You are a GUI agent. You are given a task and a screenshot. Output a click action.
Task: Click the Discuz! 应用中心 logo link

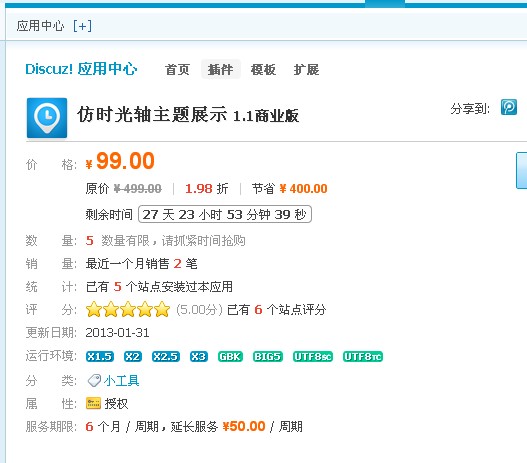(81, 69)
